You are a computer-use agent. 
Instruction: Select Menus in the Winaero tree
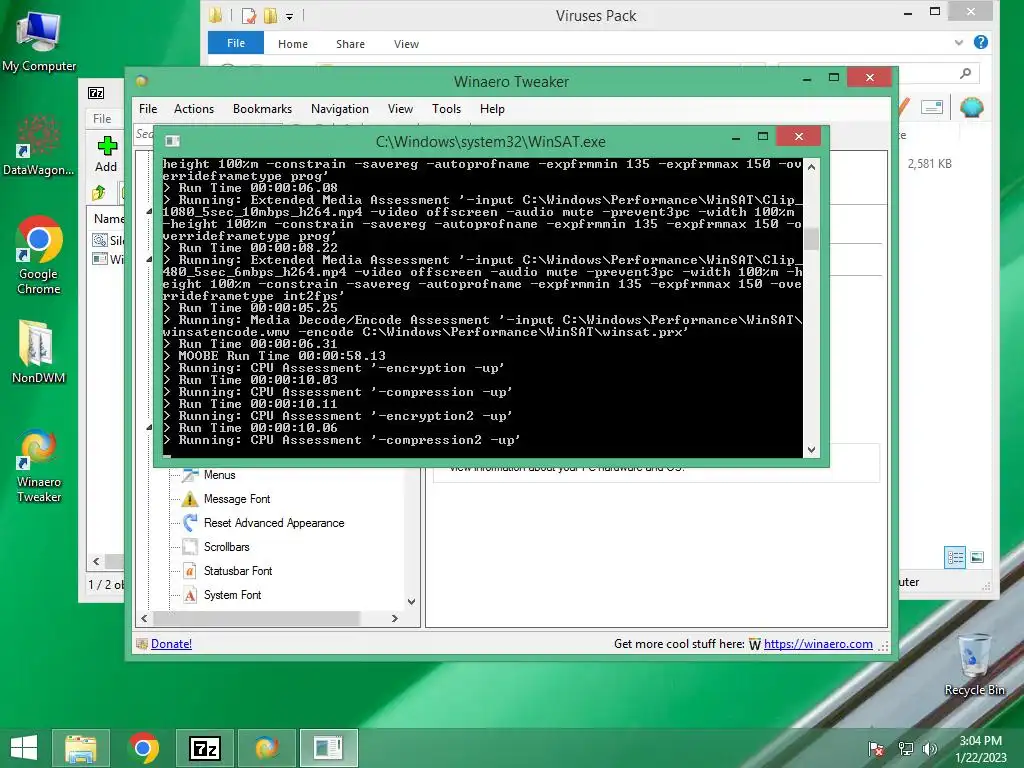coord(219,475)
